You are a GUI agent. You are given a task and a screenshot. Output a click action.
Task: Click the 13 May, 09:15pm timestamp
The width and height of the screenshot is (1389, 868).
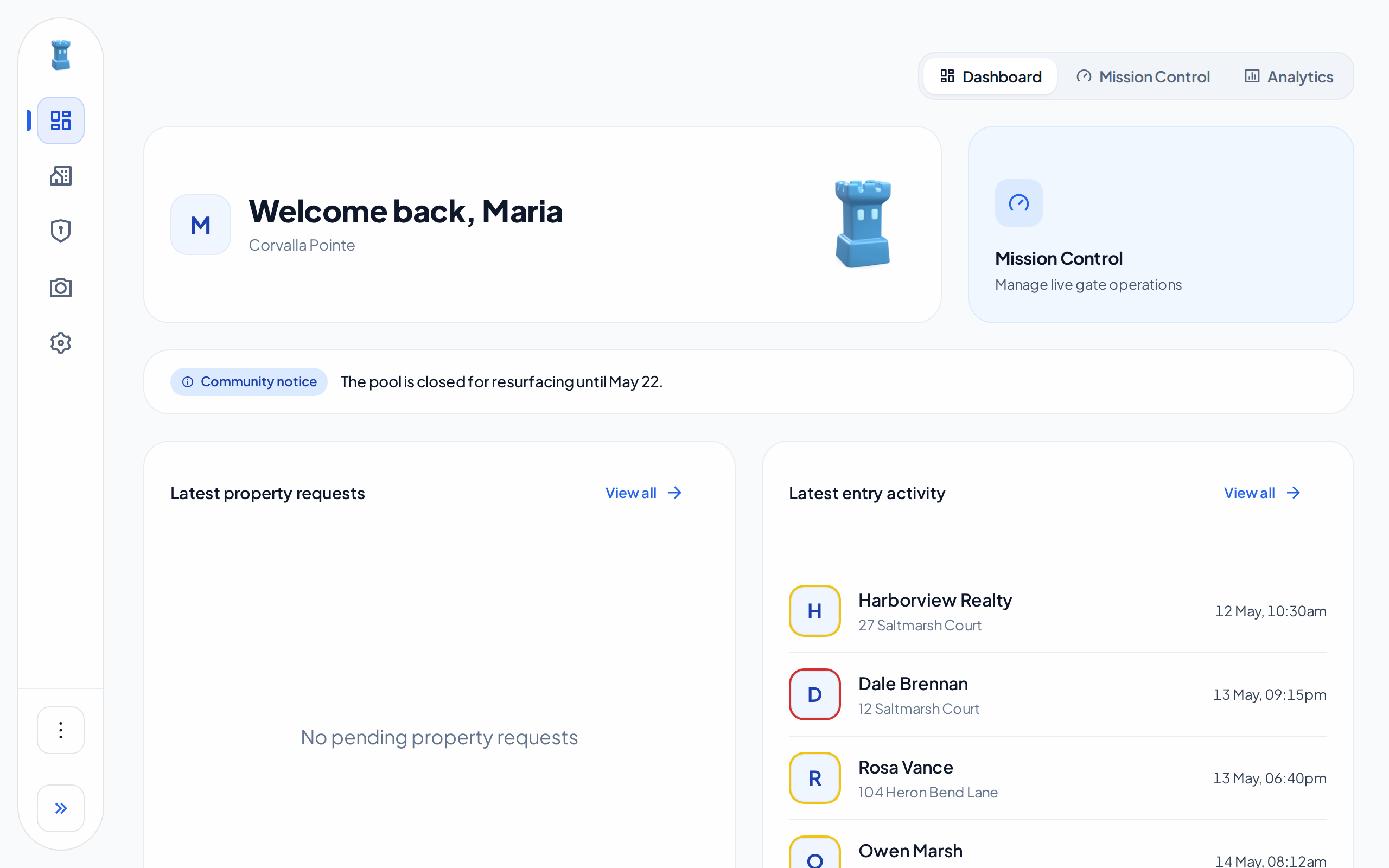tap(1269, 694)
